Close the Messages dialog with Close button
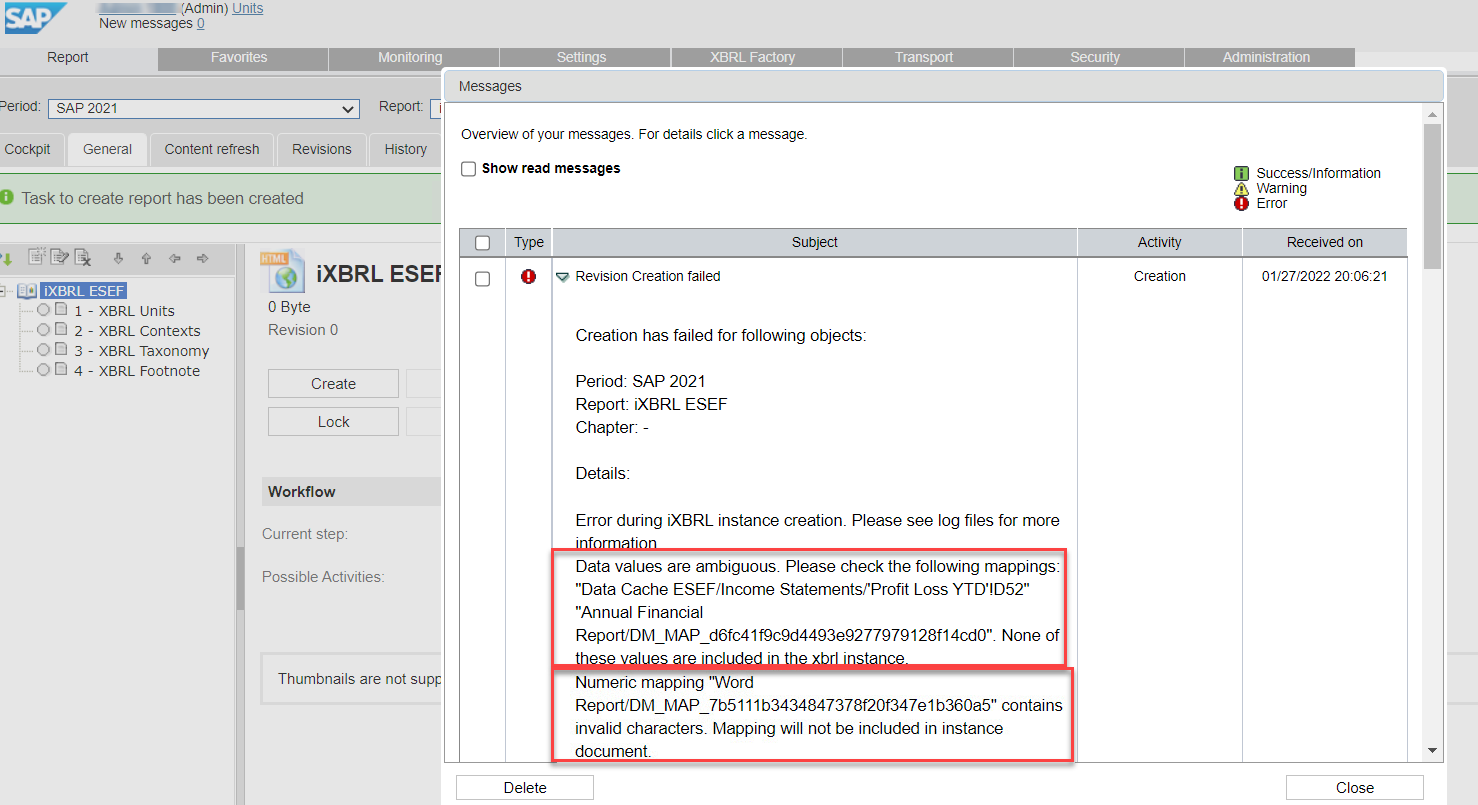The height and width of the screenshot is (805, 1478). [1355, 788]
